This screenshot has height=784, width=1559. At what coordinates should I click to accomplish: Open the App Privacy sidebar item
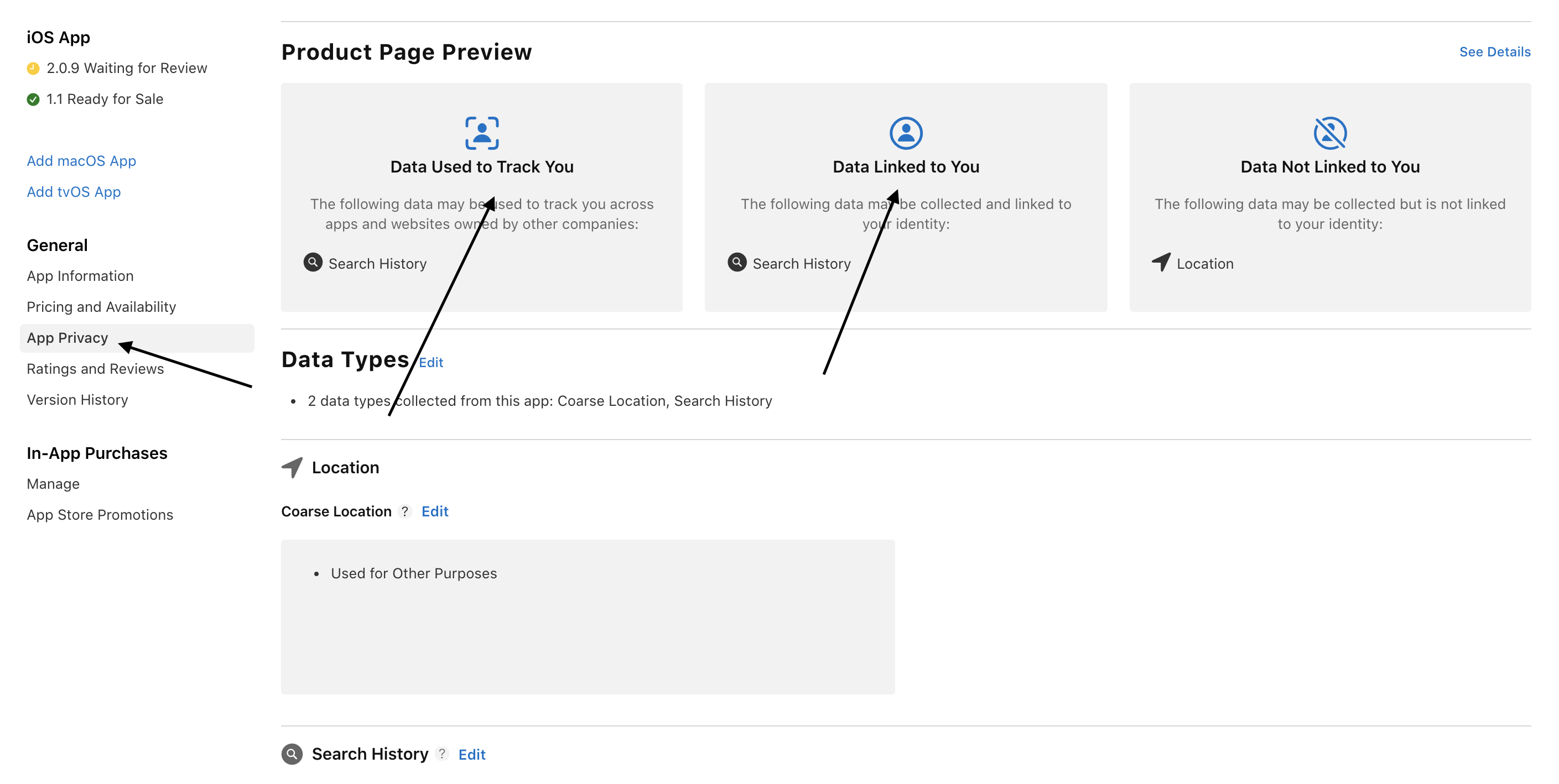tap(68, 338)
